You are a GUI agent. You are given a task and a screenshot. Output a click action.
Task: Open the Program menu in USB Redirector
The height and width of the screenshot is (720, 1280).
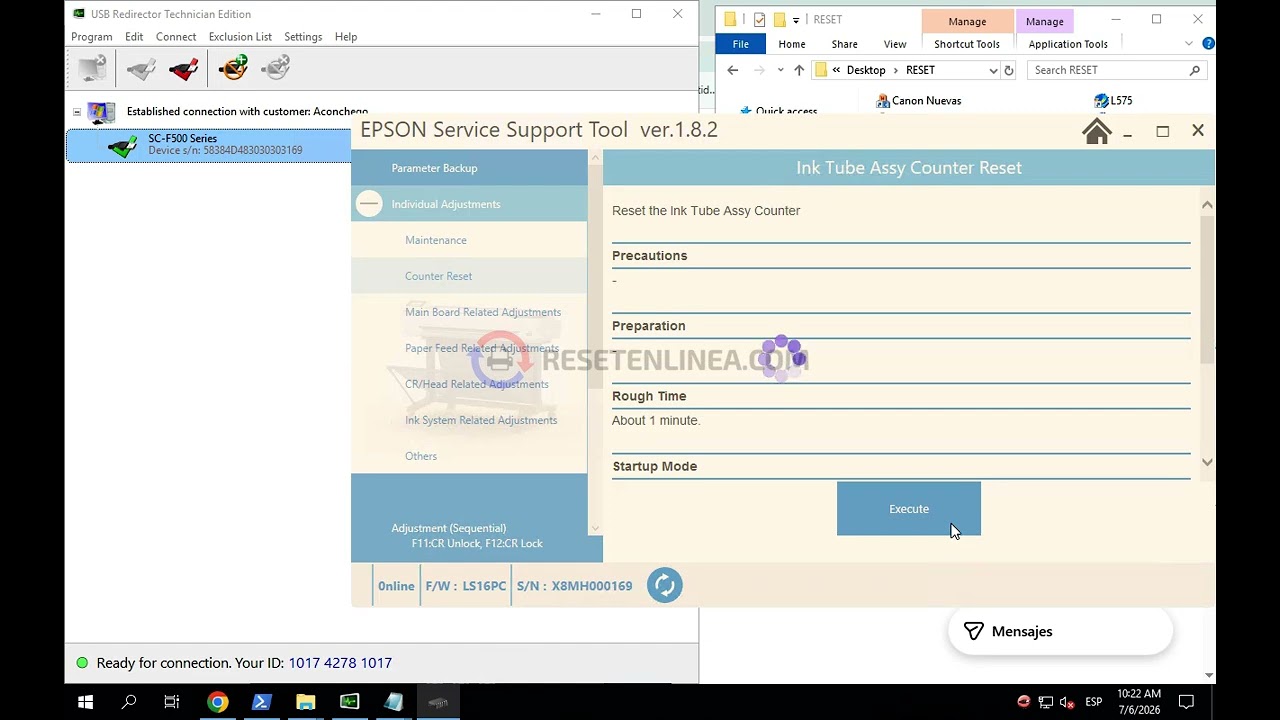tap(92, 37)
